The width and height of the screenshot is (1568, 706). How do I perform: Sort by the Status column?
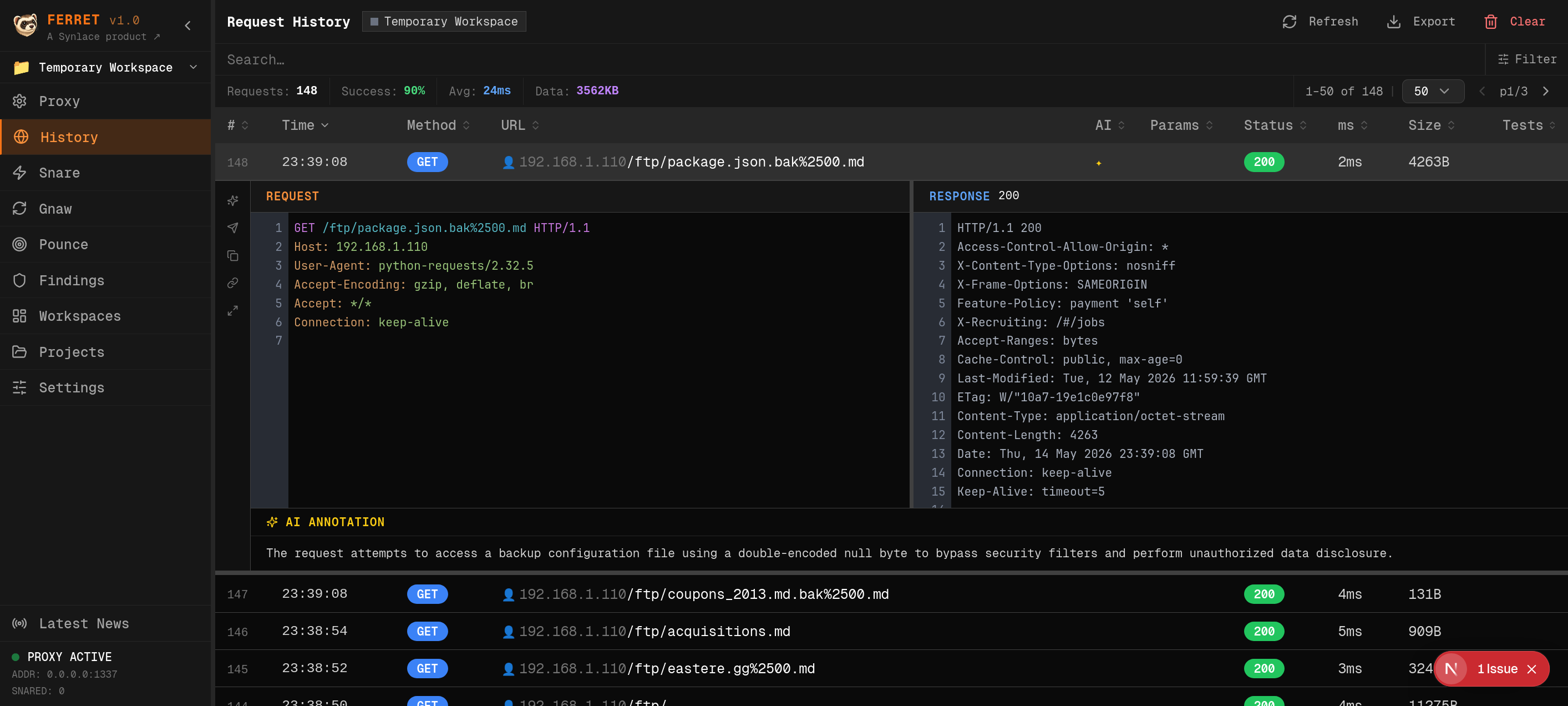[1275, 125]
